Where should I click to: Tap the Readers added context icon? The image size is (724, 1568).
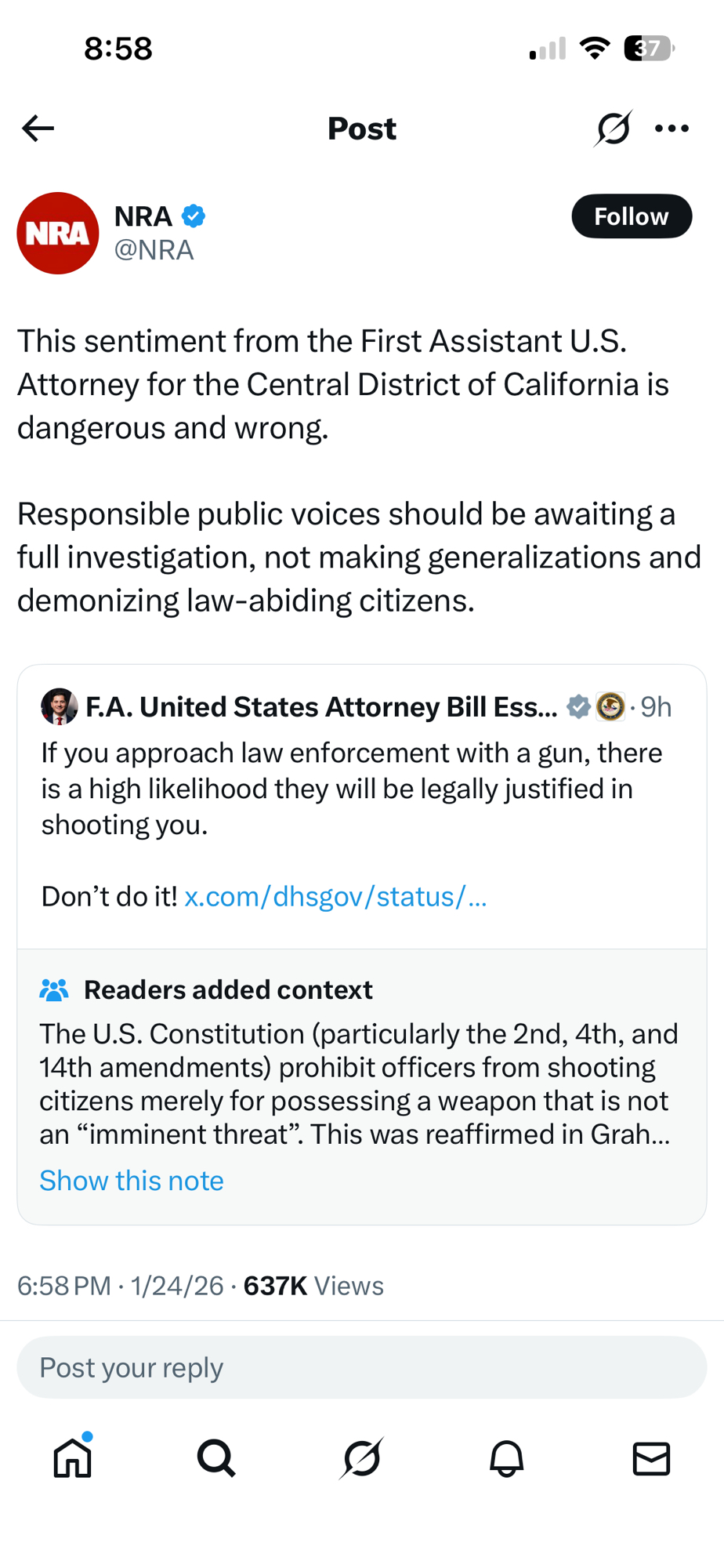pos(54,990)
